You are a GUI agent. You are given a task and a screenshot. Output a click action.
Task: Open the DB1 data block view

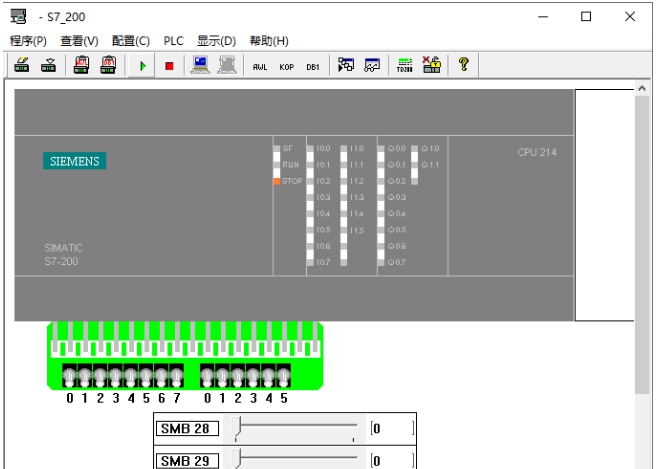313,67
